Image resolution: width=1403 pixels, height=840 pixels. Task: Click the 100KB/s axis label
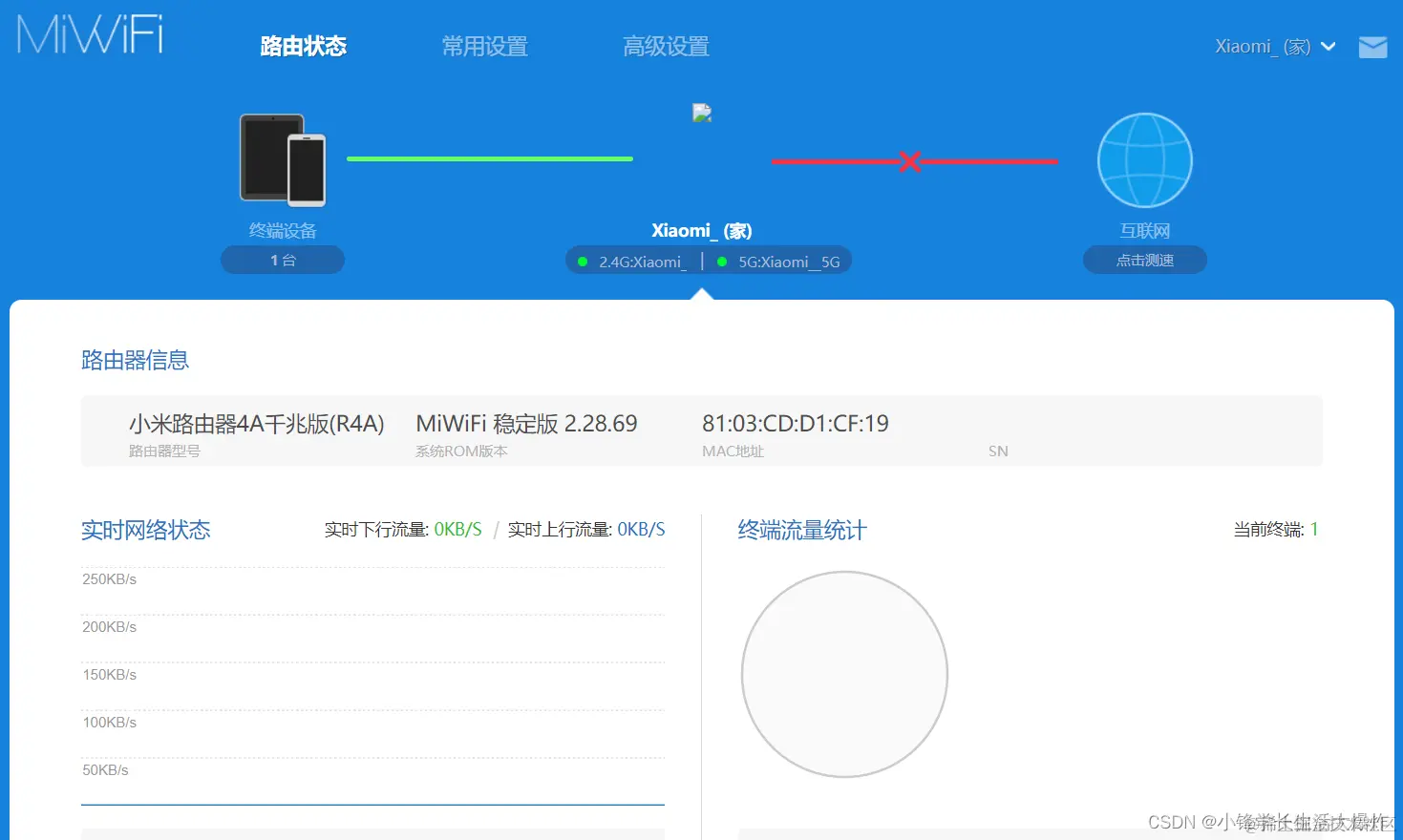coord(109,723)
